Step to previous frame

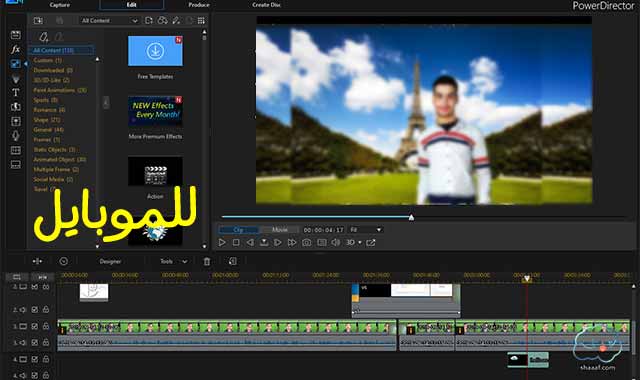tap(250, 242)
